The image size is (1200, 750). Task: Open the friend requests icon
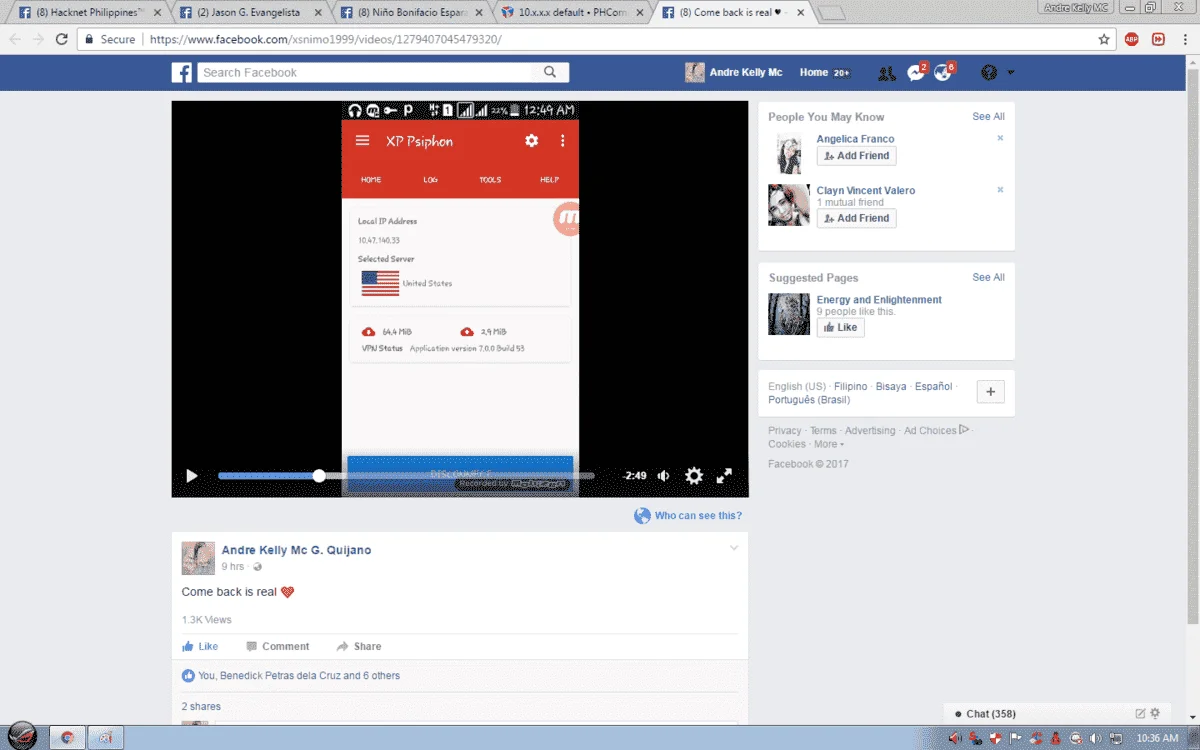point(886,73)
